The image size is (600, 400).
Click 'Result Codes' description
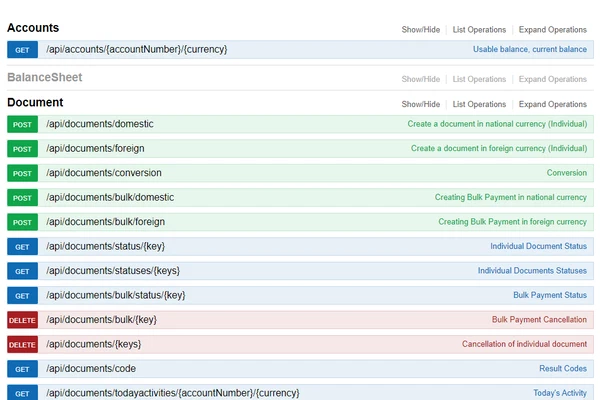(563, 369)
